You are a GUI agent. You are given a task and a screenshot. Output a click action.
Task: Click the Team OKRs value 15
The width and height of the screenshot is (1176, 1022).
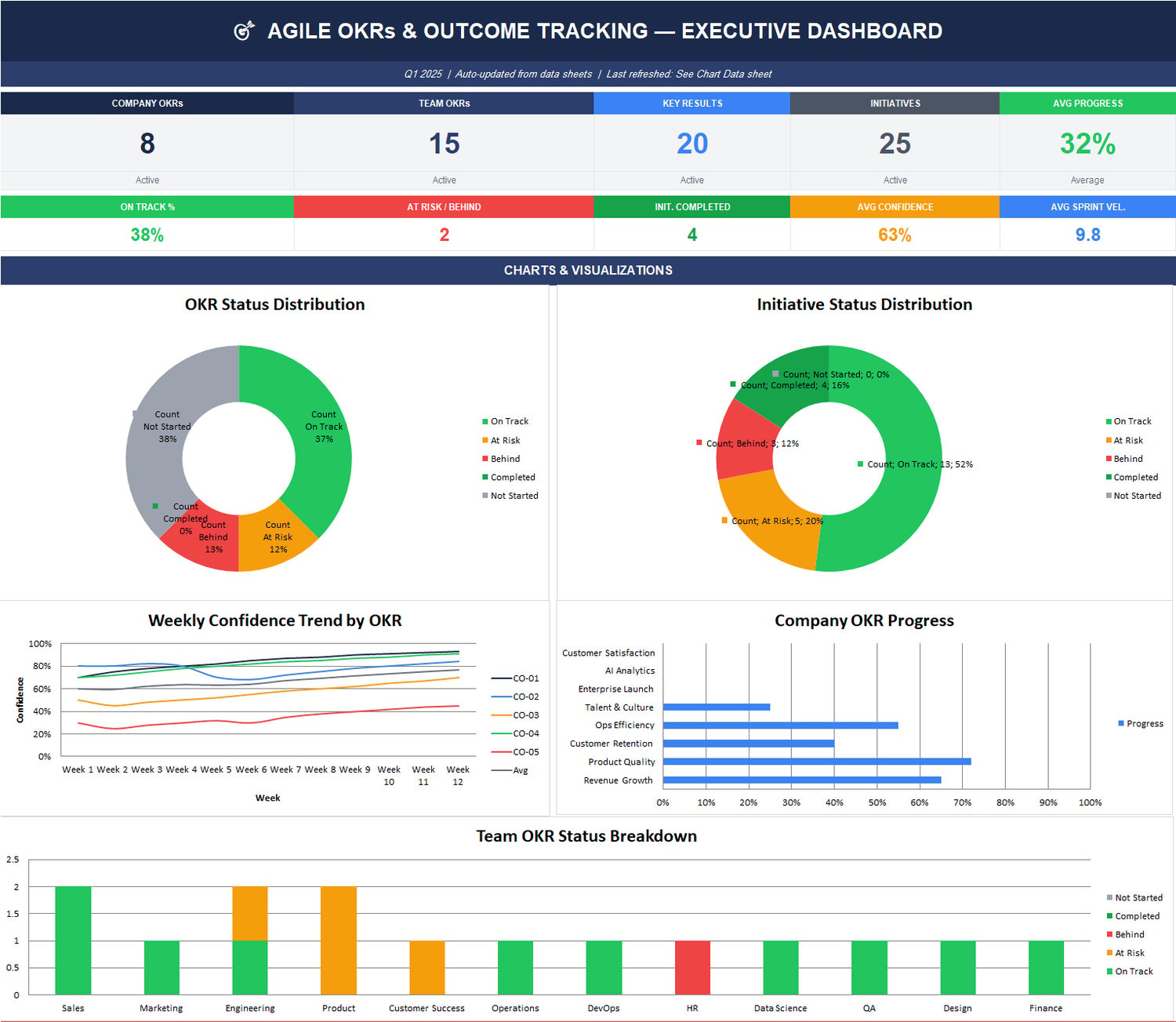tap(444, 144)
